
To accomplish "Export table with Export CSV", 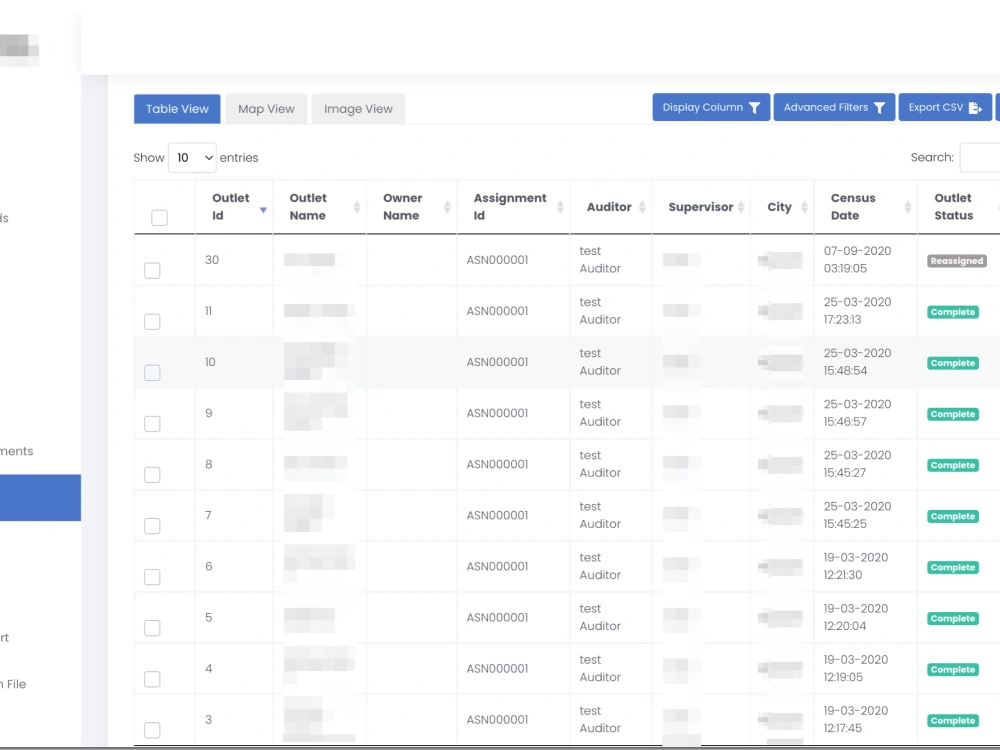I will [x=945, y=107].
